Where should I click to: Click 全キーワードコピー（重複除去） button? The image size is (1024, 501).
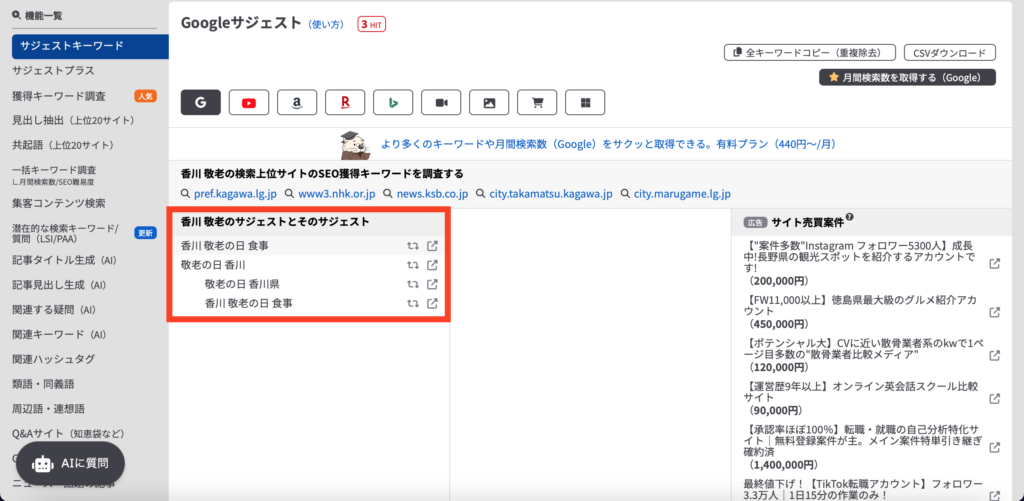click(x=807, y=52)
